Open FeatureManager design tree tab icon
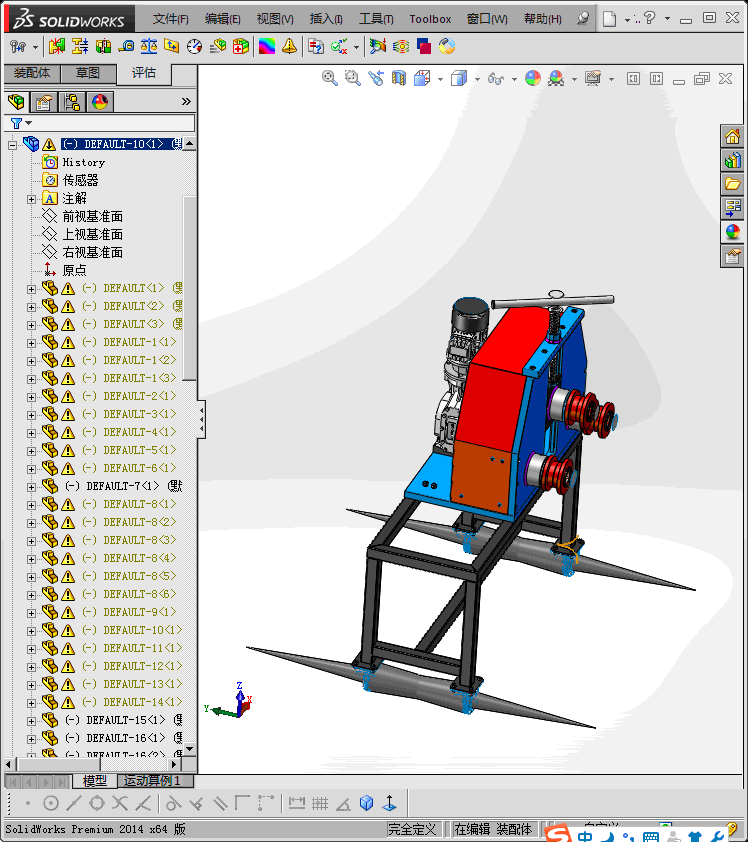Viewport: 748px width, 842px height. tap(16, 101)
